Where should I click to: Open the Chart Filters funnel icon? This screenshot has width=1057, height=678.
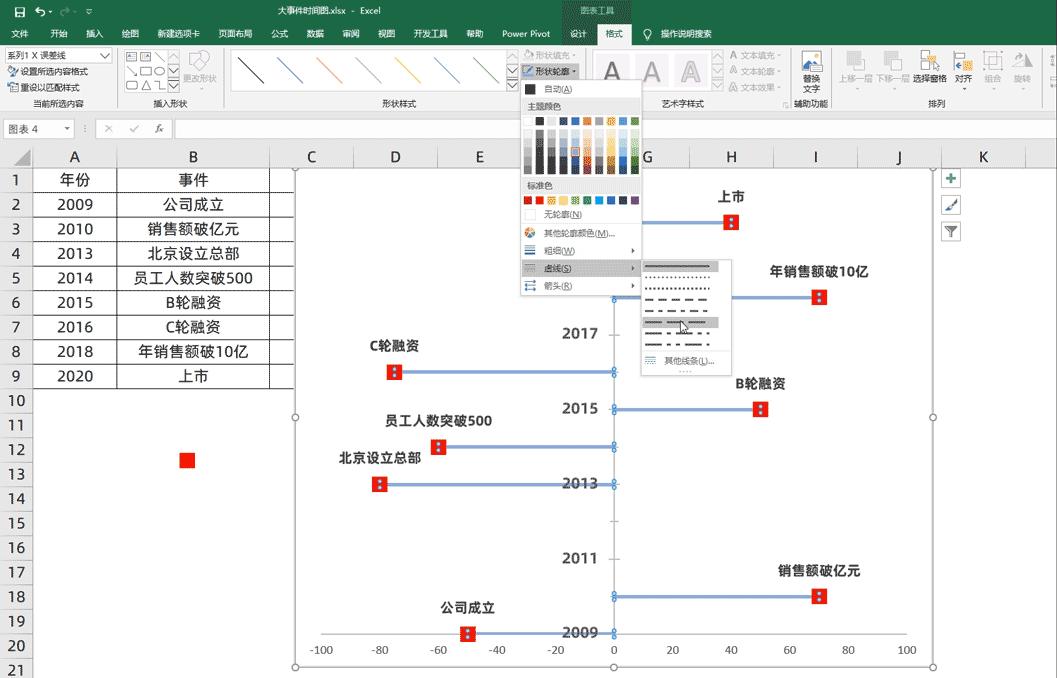(x=950, y=231)
